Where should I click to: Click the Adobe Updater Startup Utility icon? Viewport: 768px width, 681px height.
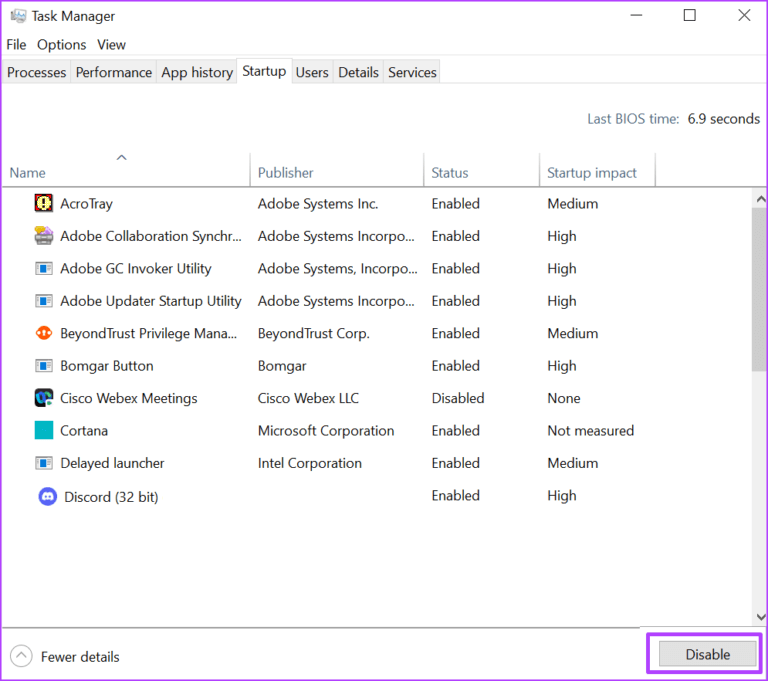44,301
